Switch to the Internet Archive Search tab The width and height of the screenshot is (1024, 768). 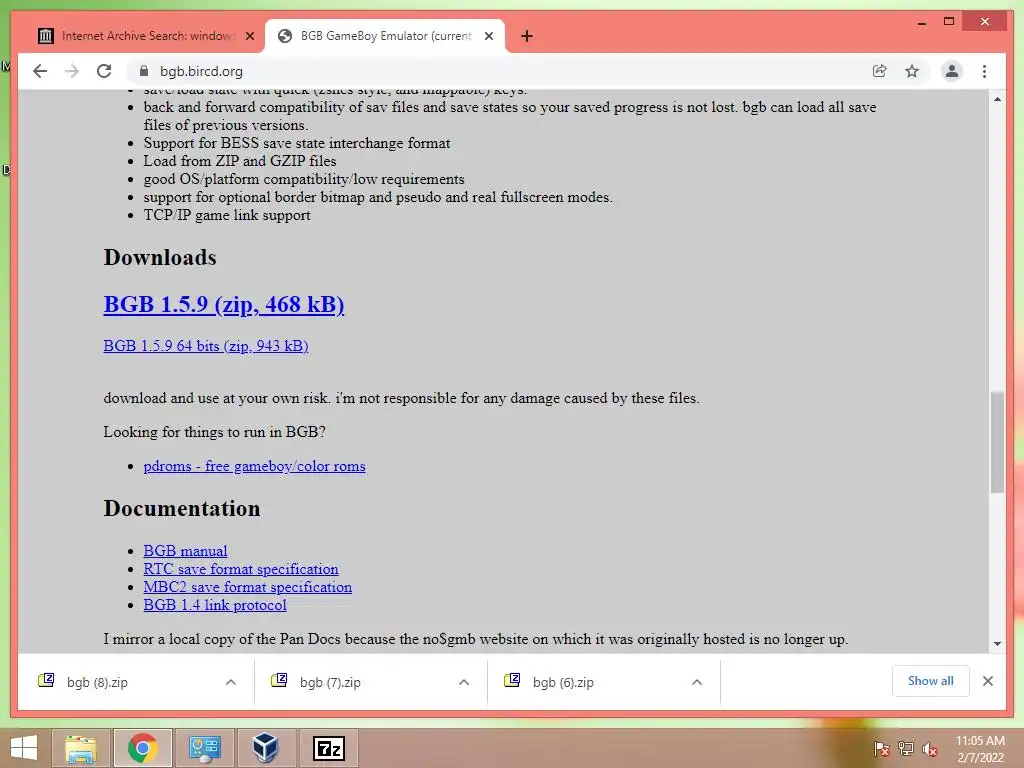point(147,36)
